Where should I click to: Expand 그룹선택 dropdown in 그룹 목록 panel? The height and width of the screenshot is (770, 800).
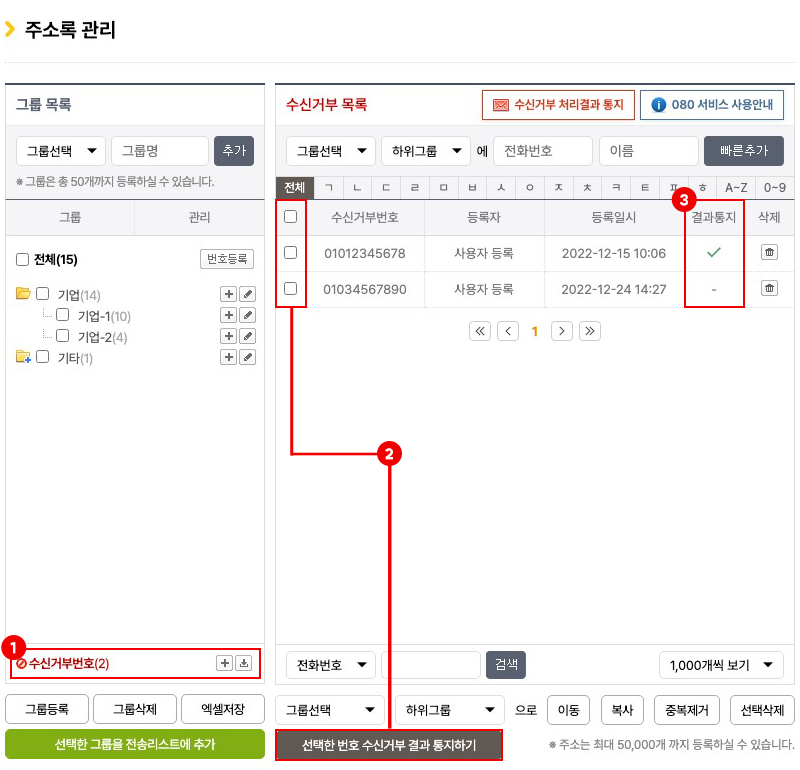(61, 151)
